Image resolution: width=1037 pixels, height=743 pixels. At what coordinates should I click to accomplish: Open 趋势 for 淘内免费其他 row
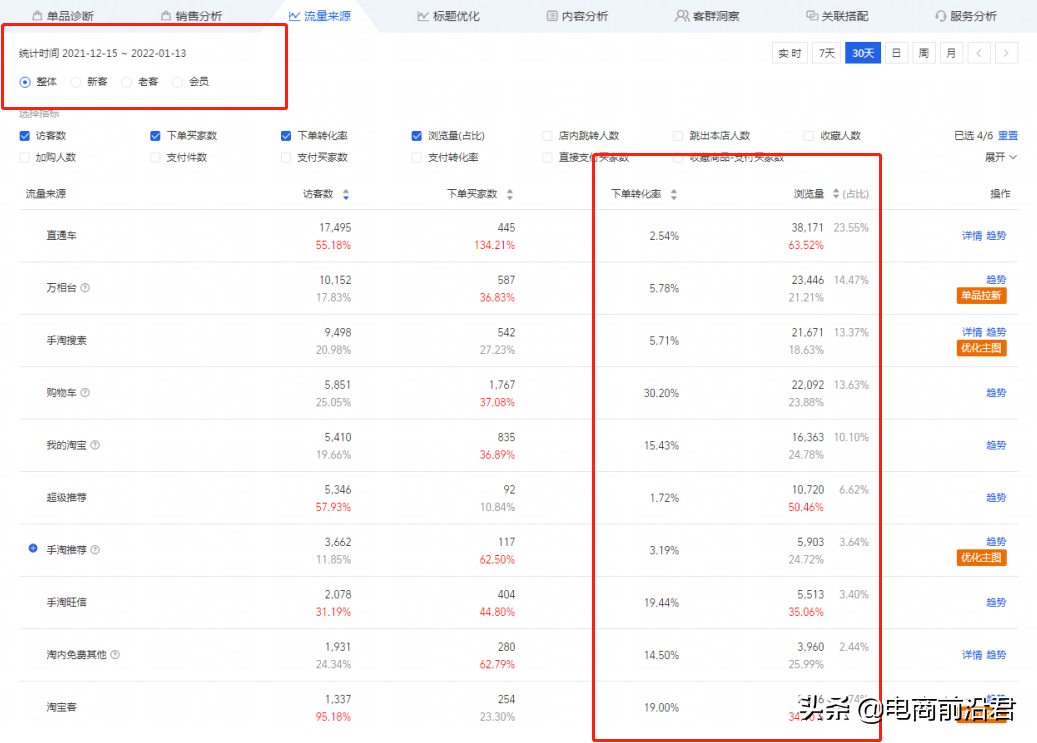click(996, 655)
